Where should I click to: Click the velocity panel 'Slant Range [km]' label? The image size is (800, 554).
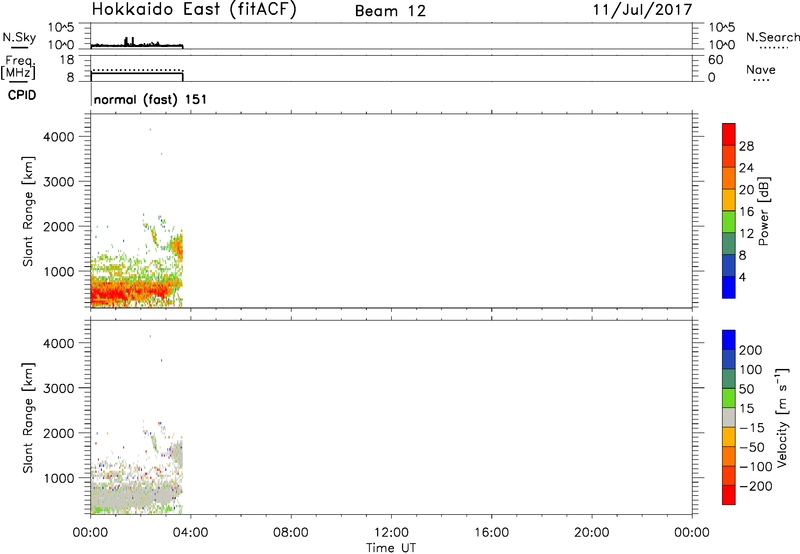tap(28, 418)
